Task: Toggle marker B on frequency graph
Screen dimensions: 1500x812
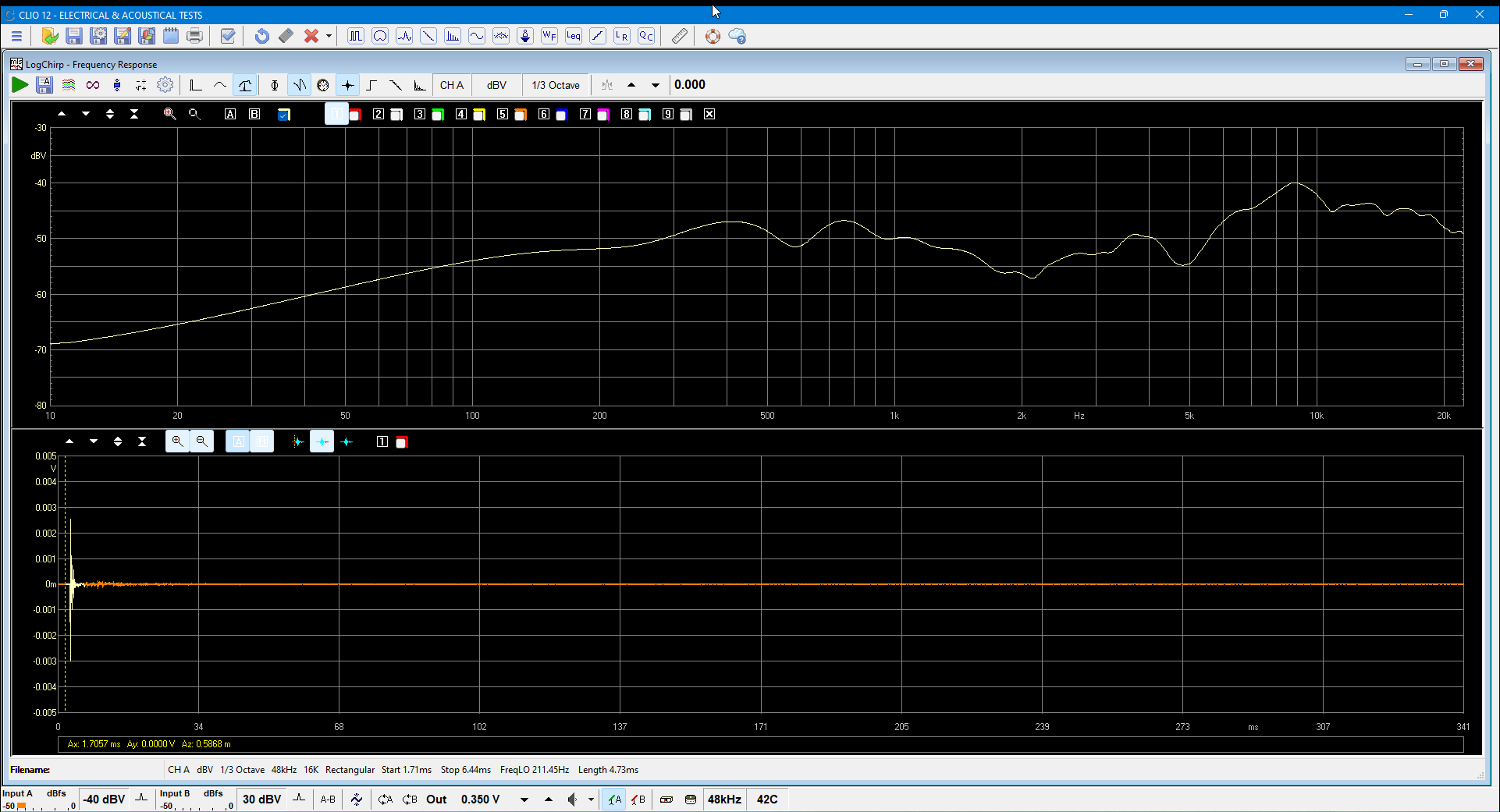Action: coord(254,114)
